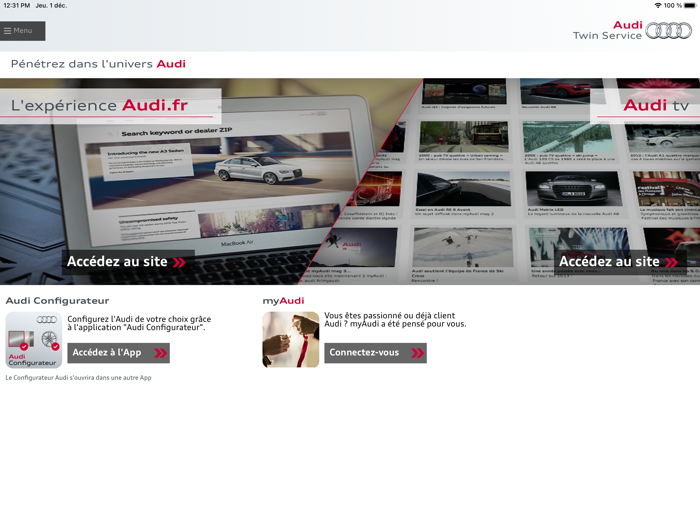Viewport: 700px width, 525px height.
Task: Open the San Francisco street video thumbnail
Action: click(x=463, y=137)
